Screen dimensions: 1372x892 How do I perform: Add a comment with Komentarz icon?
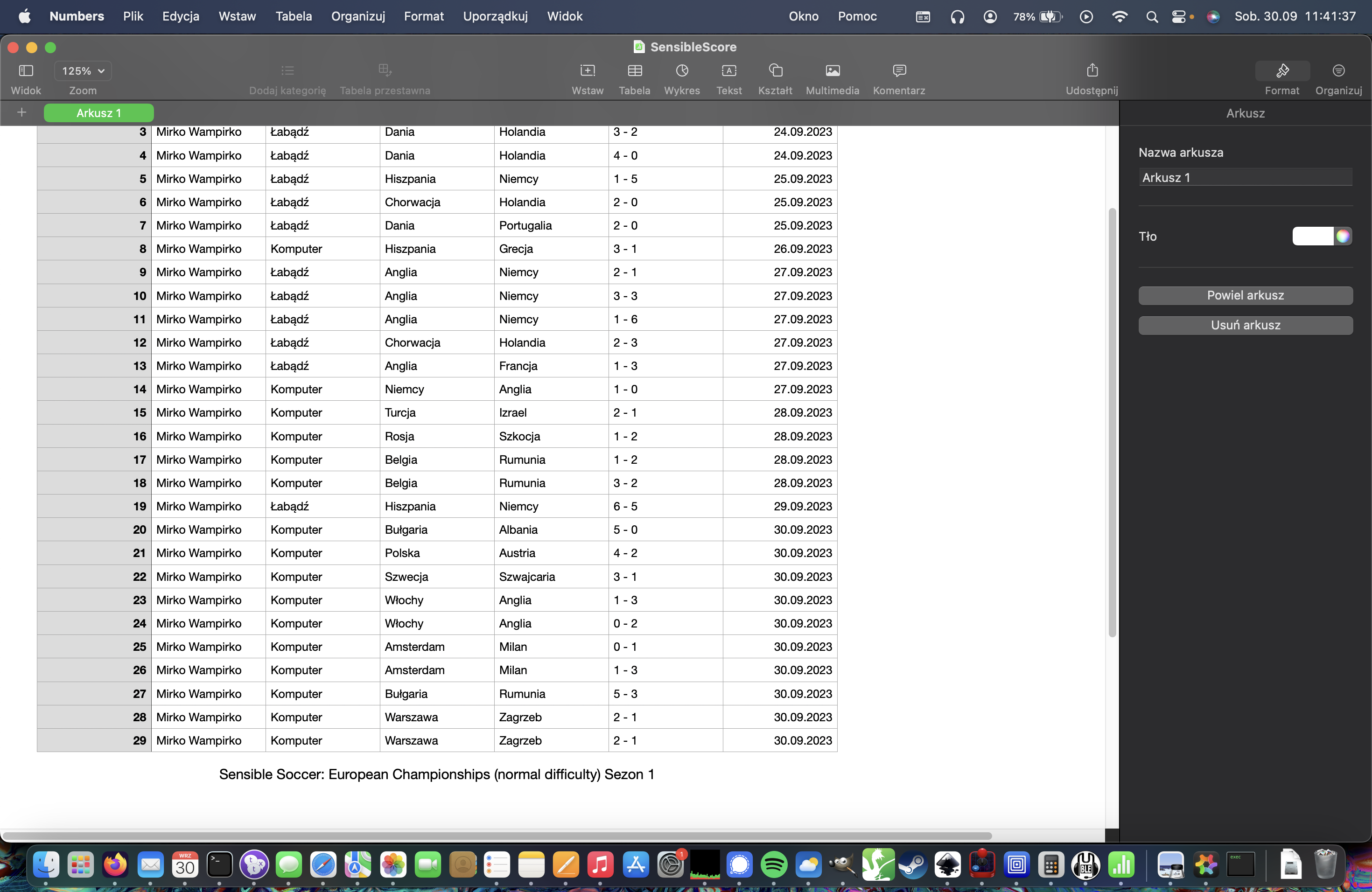point(899,71)
